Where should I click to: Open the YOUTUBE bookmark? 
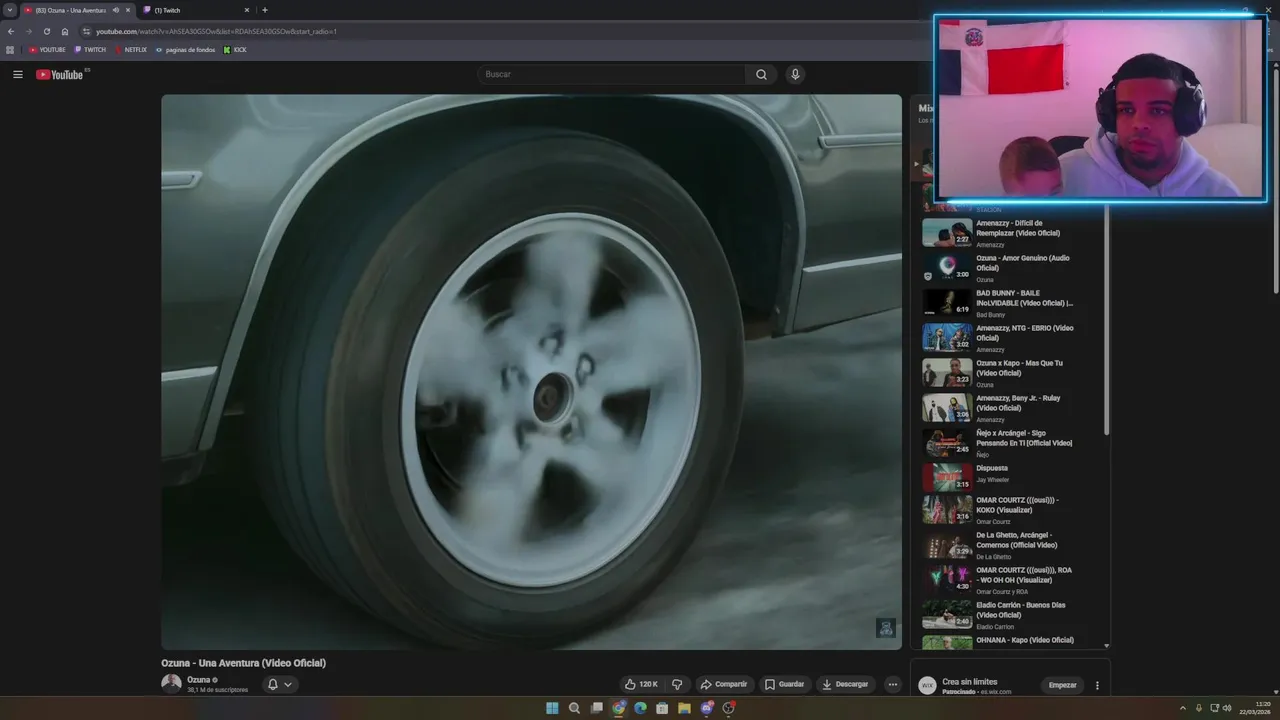[47, 50]
